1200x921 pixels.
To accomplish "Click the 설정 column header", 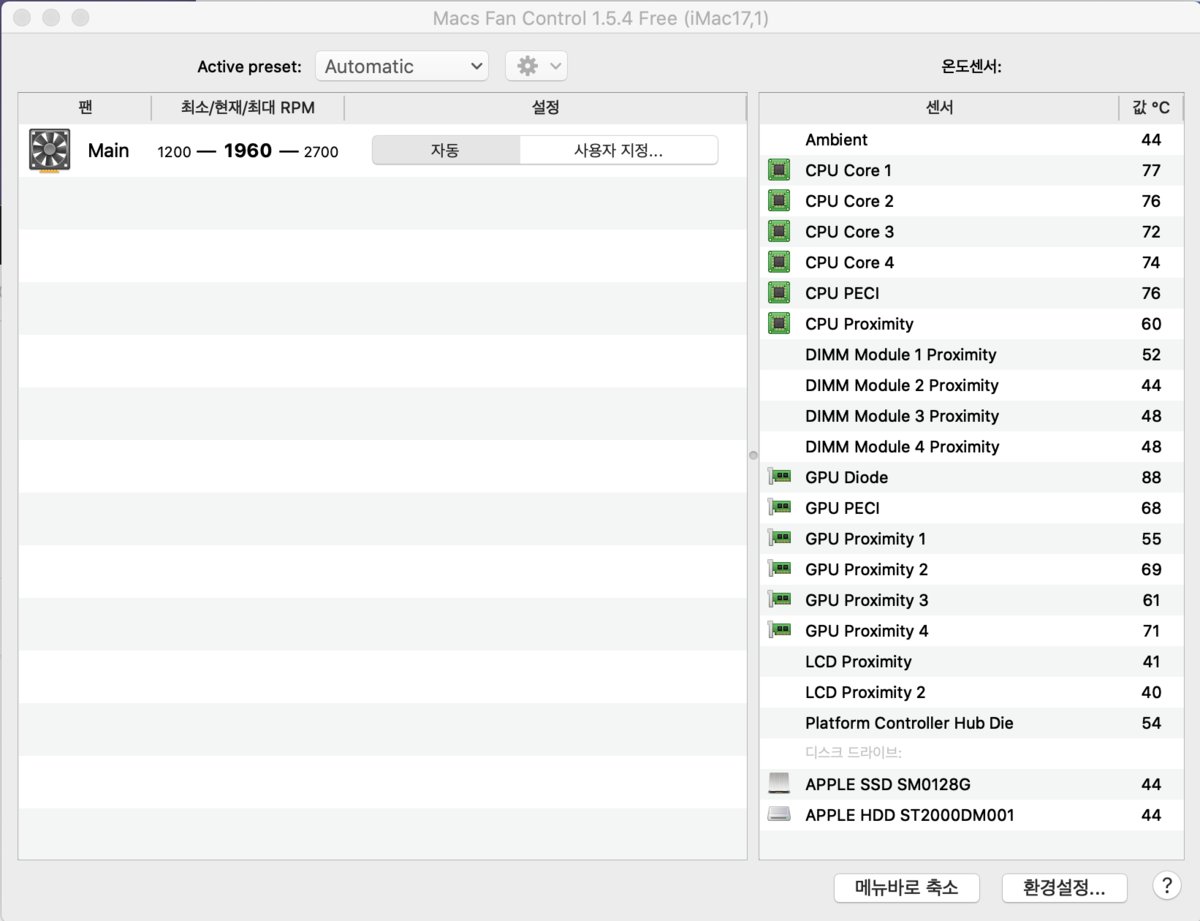I will pyautogui.click(x=545, y=108).
